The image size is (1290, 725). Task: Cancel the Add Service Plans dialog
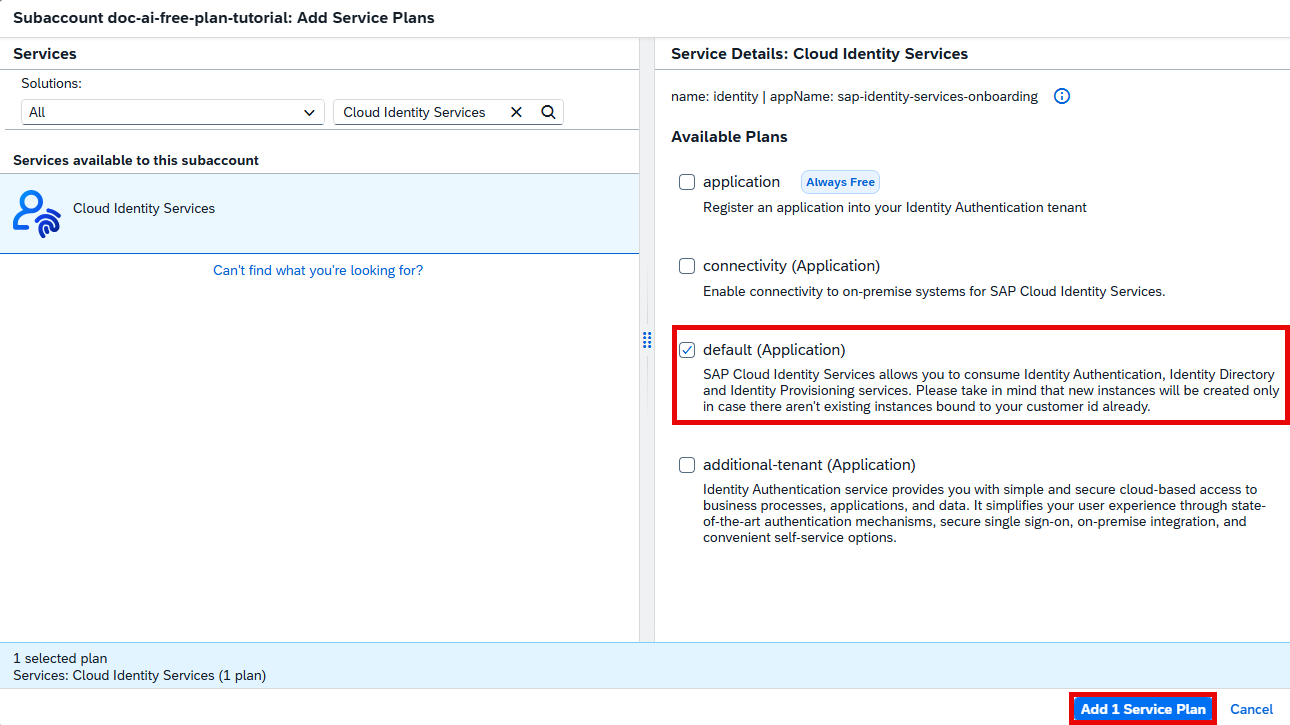(x=1251, y=709)
